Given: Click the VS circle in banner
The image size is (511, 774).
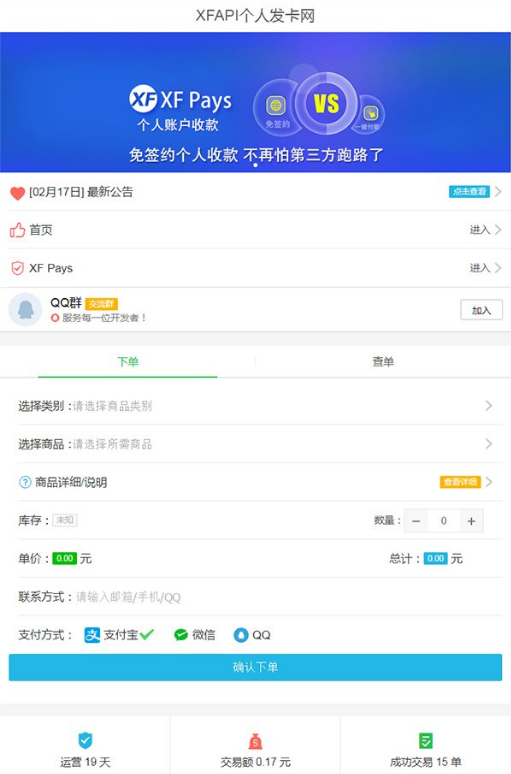Looking at the screenshot, I should 326,104.
